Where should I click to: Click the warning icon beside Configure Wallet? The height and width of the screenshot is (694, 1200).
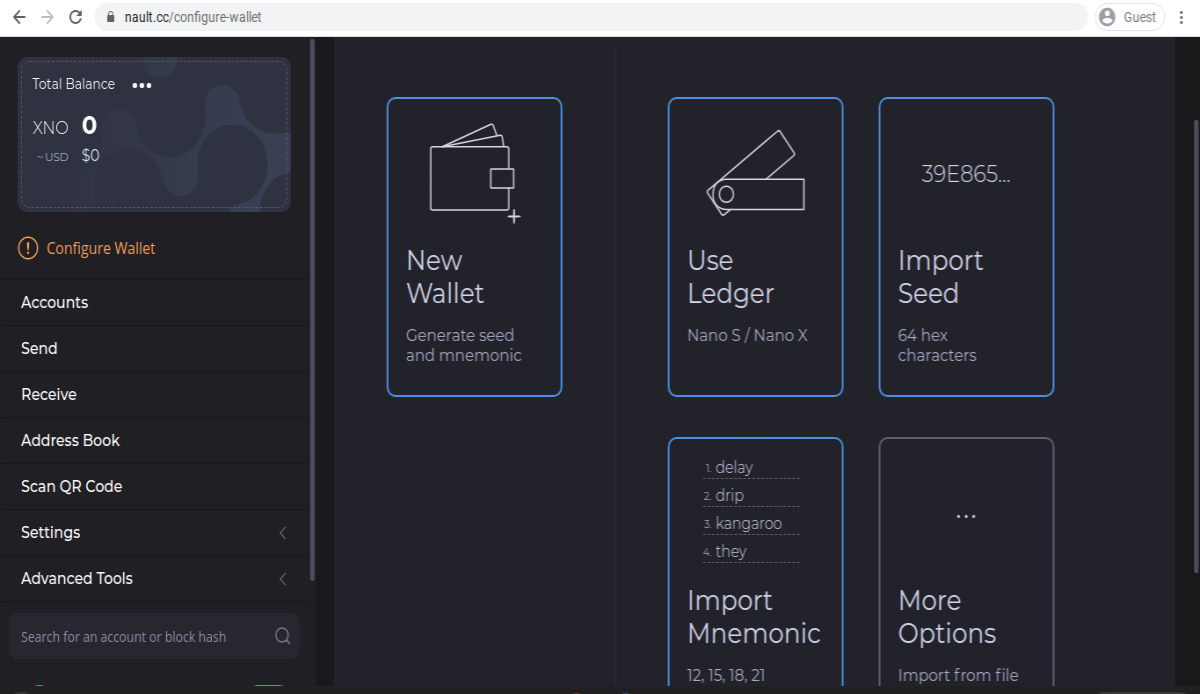[x=28, y=248]
